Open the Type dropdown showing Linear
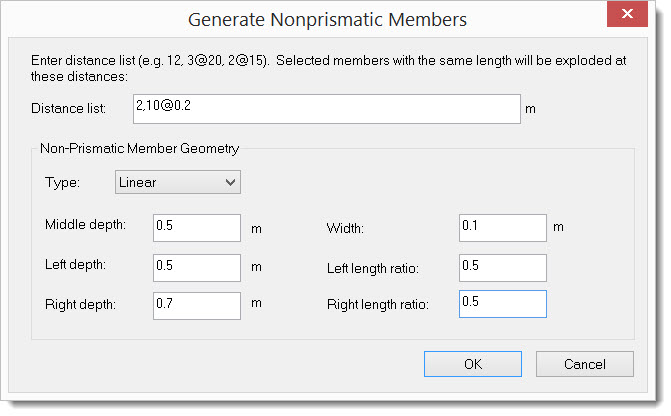 (178, 182)
